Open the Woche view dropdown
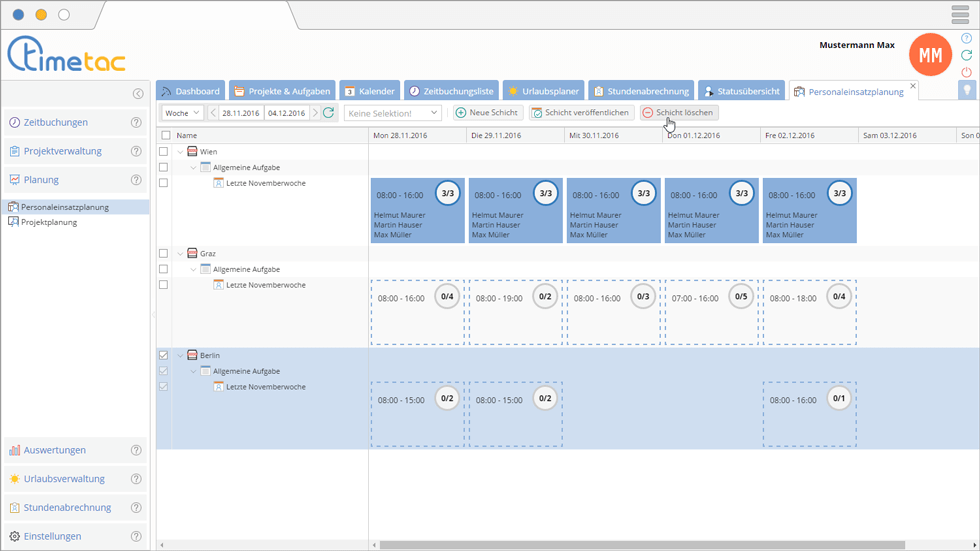 point(183,113)
